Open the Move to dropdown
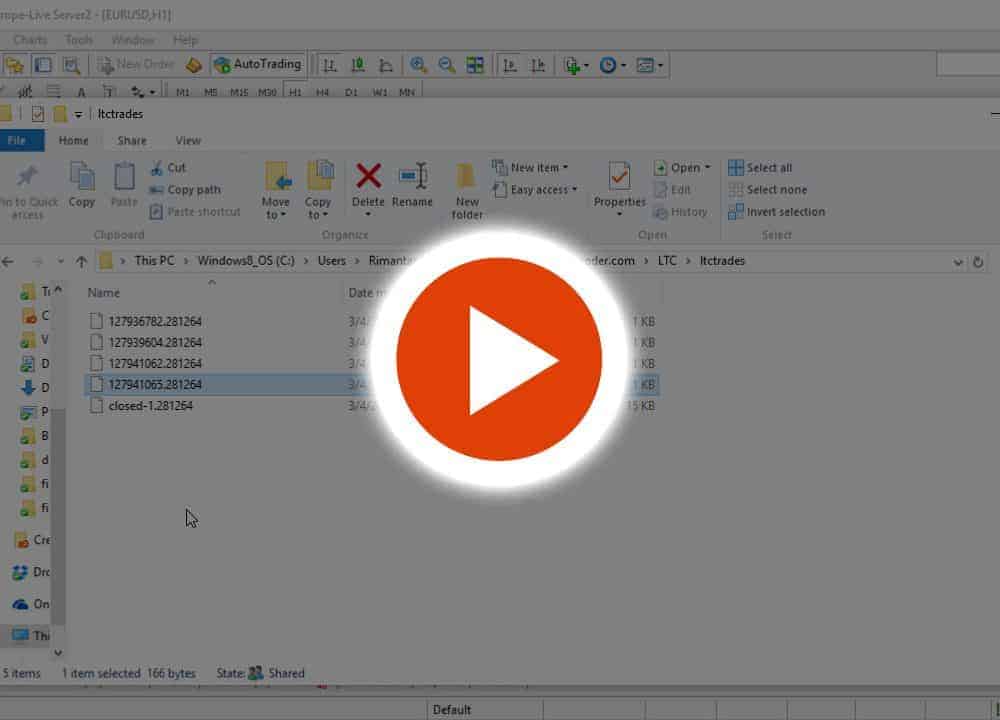This screenshot has height=720, width=1000. [x=276, y=190]
